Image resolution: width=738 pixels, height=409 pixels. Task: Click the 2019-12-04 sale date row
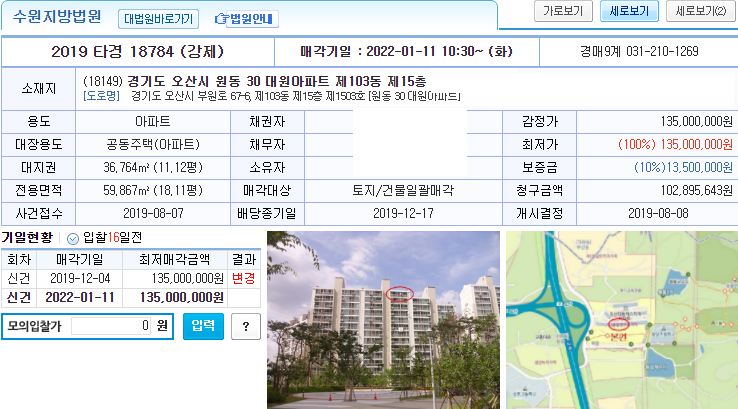point(131,279)
